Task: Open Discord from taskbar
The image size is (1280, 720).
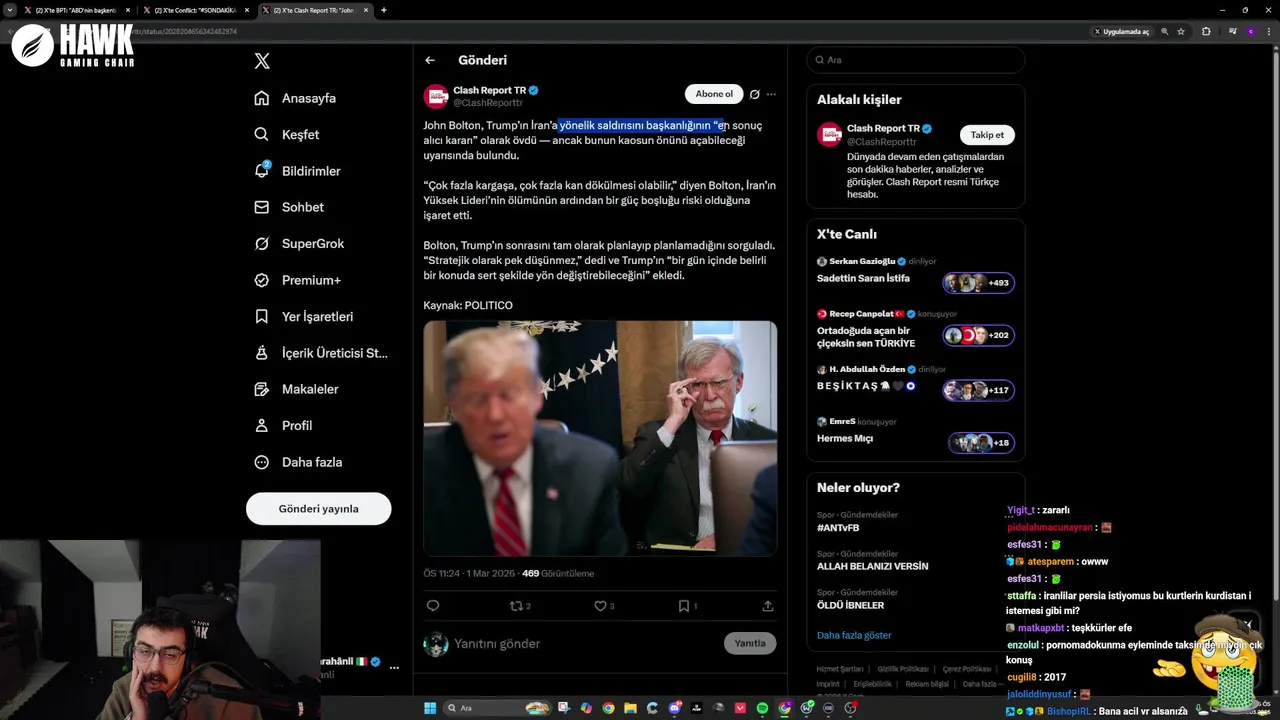Action: [674, 708]
